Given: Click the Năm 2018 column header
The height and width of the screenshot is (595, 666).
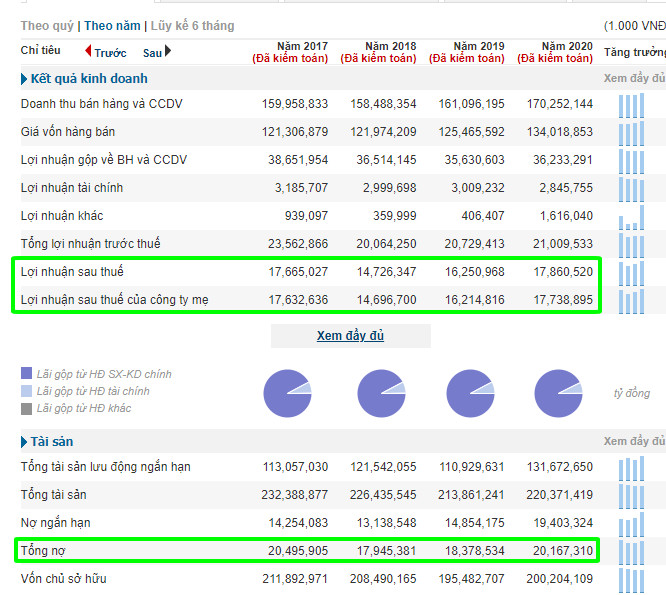Looking at the screenshot, I should 378,52.
